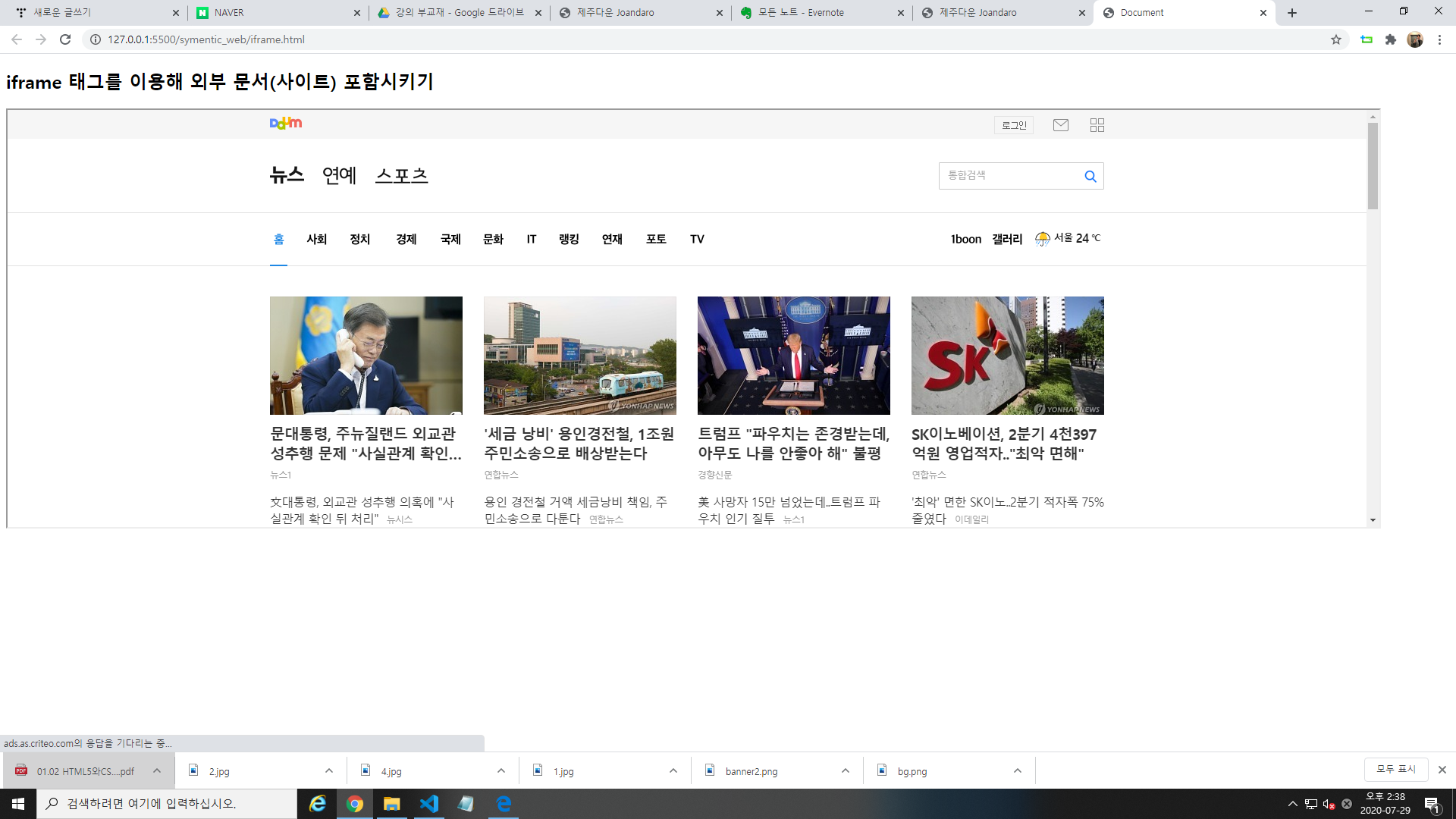The height and width of the screenshot is (819, 1456).
Task: Open Chrome extensions puzzle icon
Action: (1390, 39)
